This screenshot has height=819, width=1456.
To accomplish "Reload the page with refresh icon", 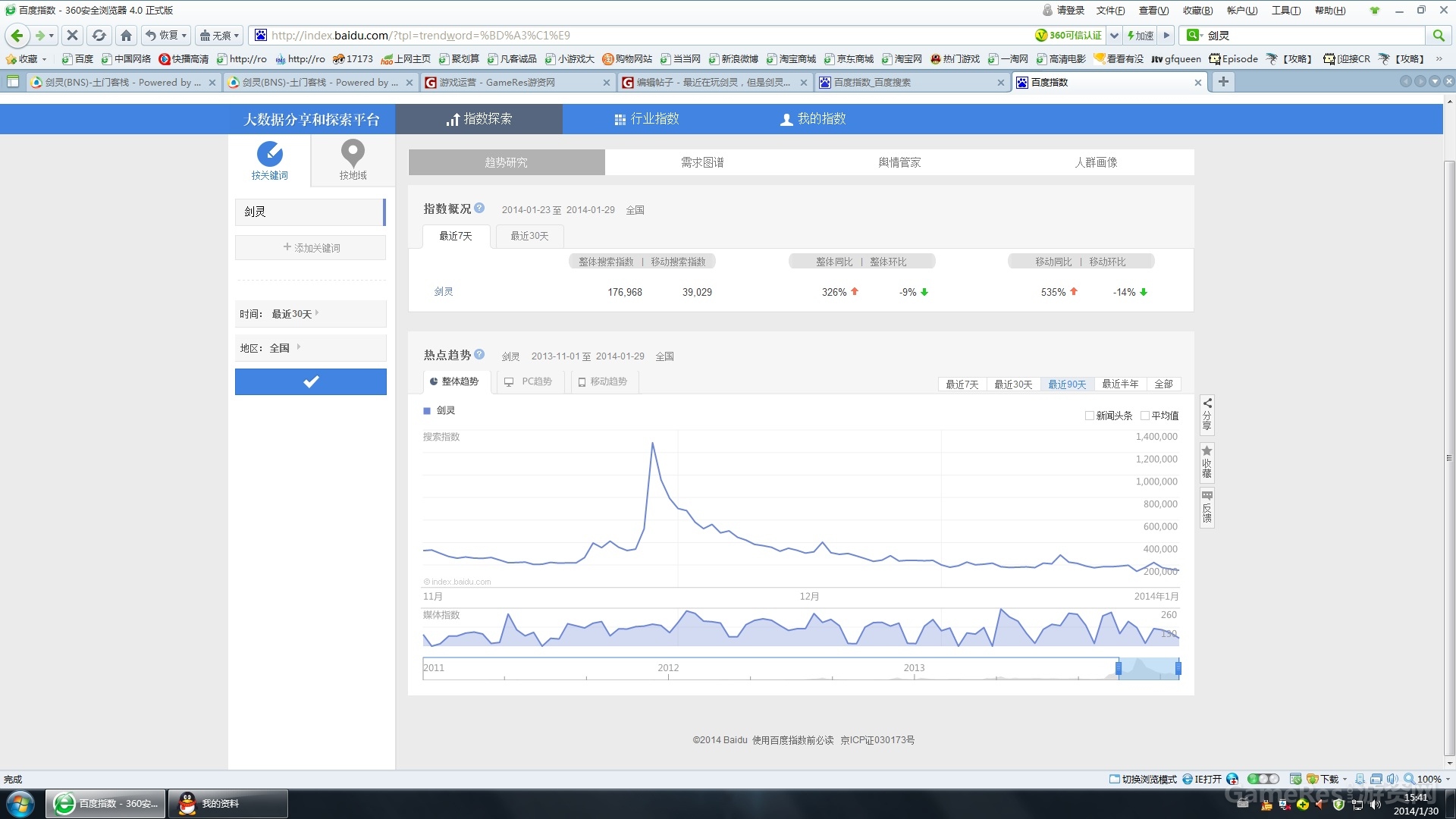I will [99, 36].
